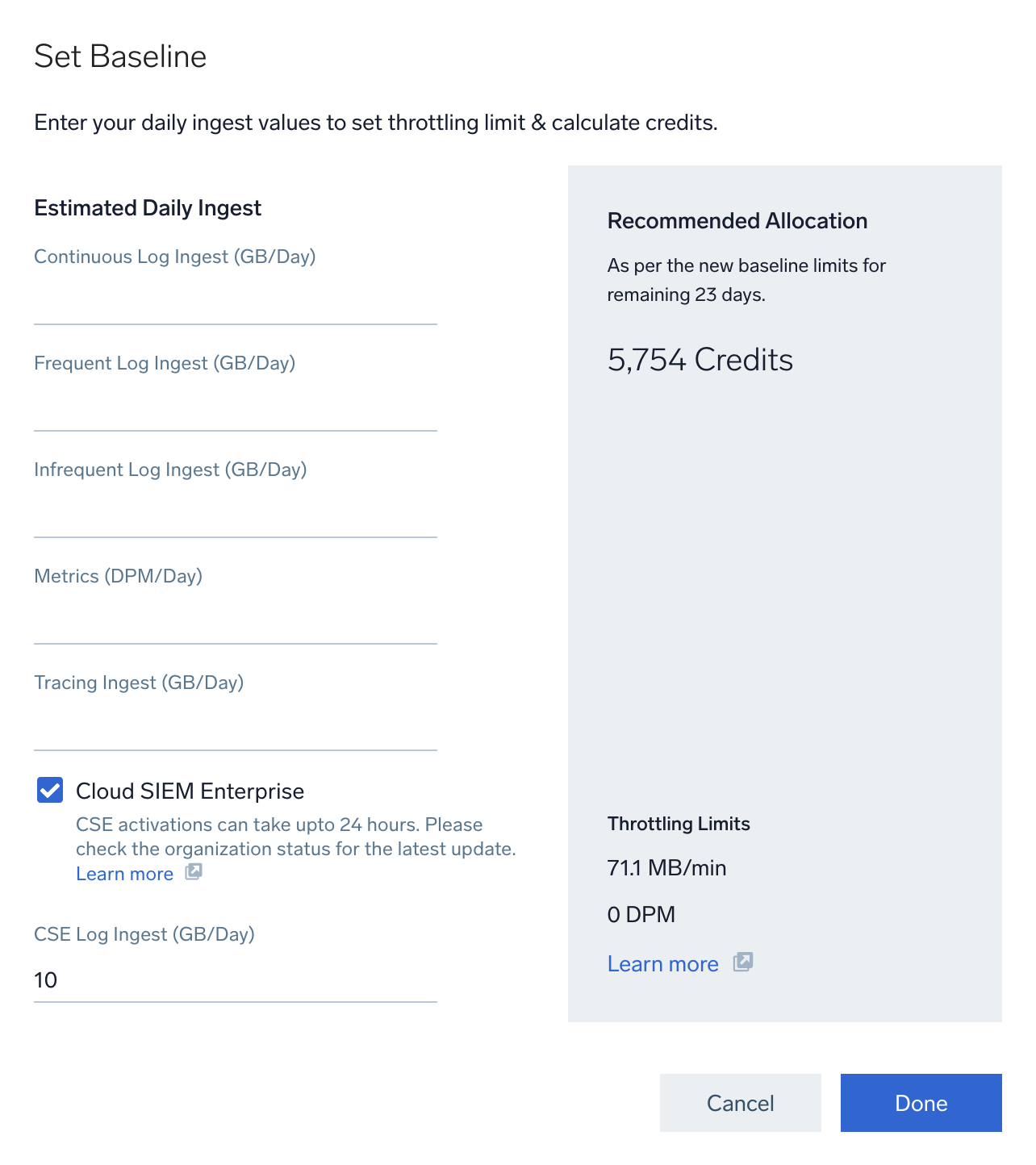Viewport: 1036px width, 1165px height.
Task: Open Learn more link under Throttling Limits
Action: click(662, 964)
